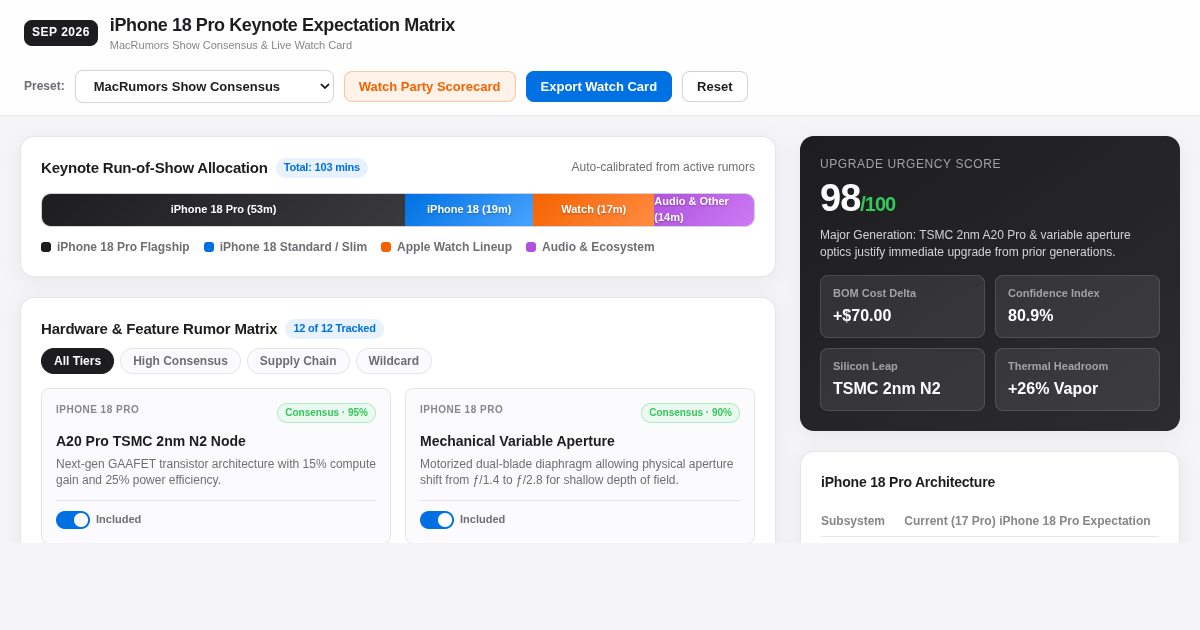
Task: Click the iPhone 18 Pro Architecture heading
Action: click(908, 482)
